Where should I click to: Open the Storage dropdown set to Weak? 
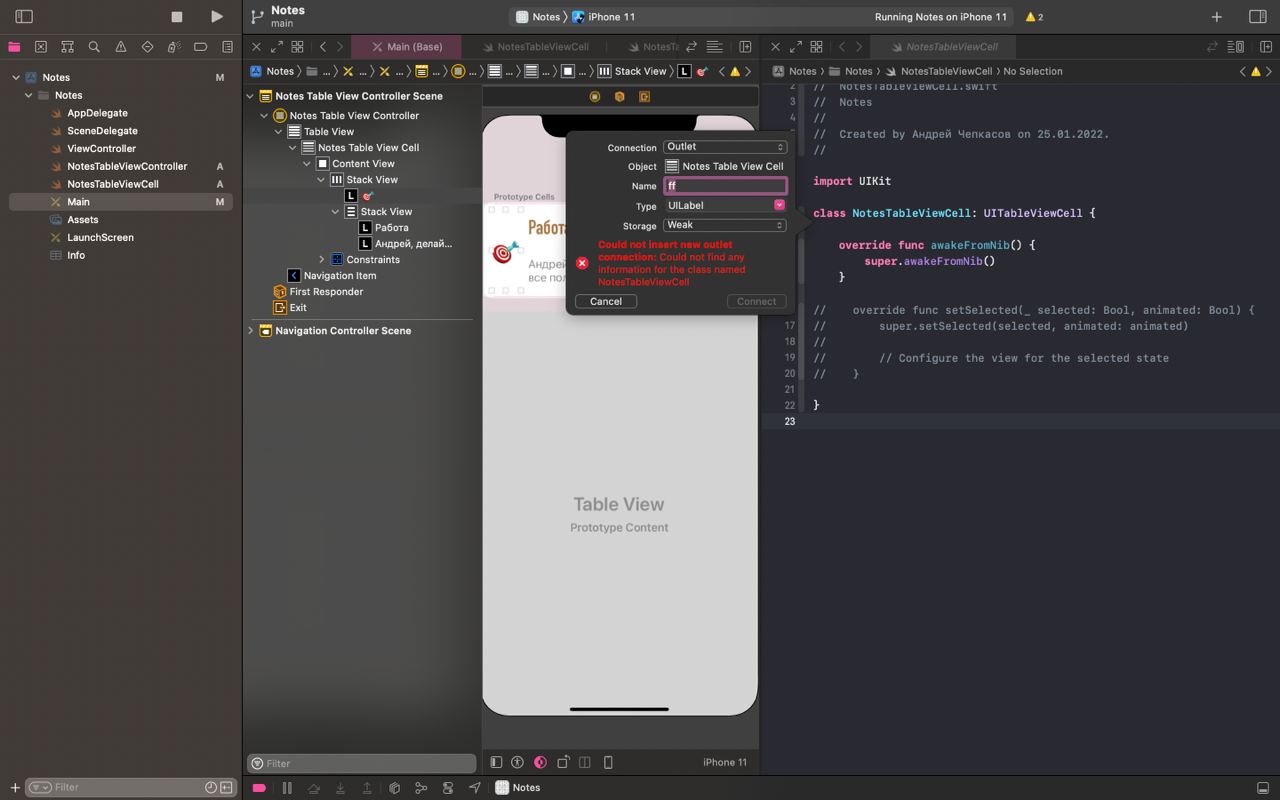(x=725, y=225)
